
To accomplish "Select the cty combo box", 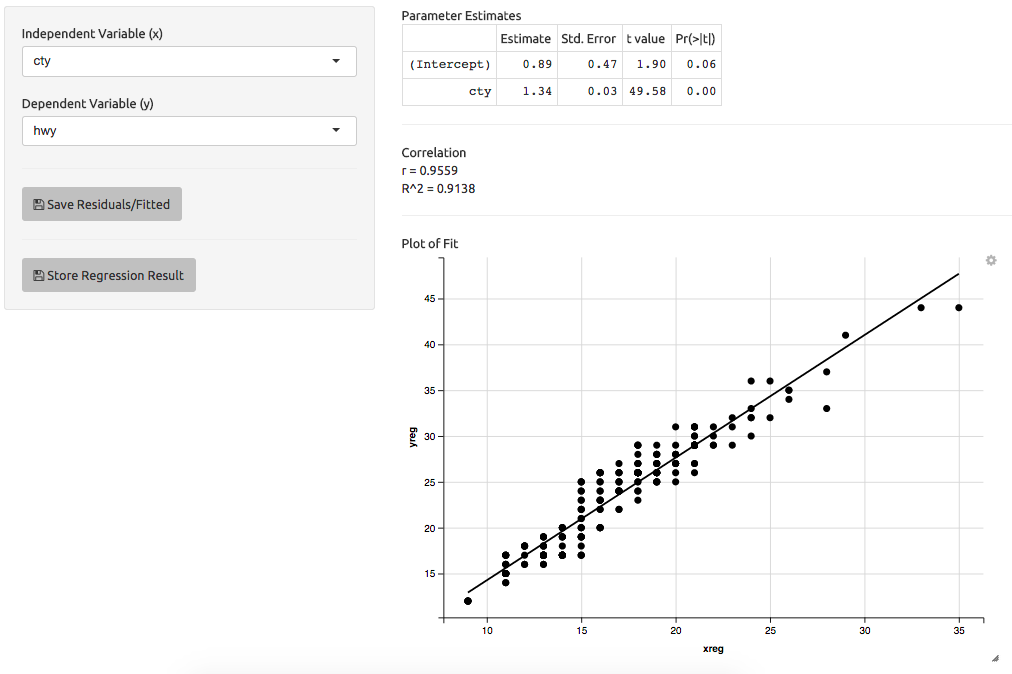I will pos(189,61).
